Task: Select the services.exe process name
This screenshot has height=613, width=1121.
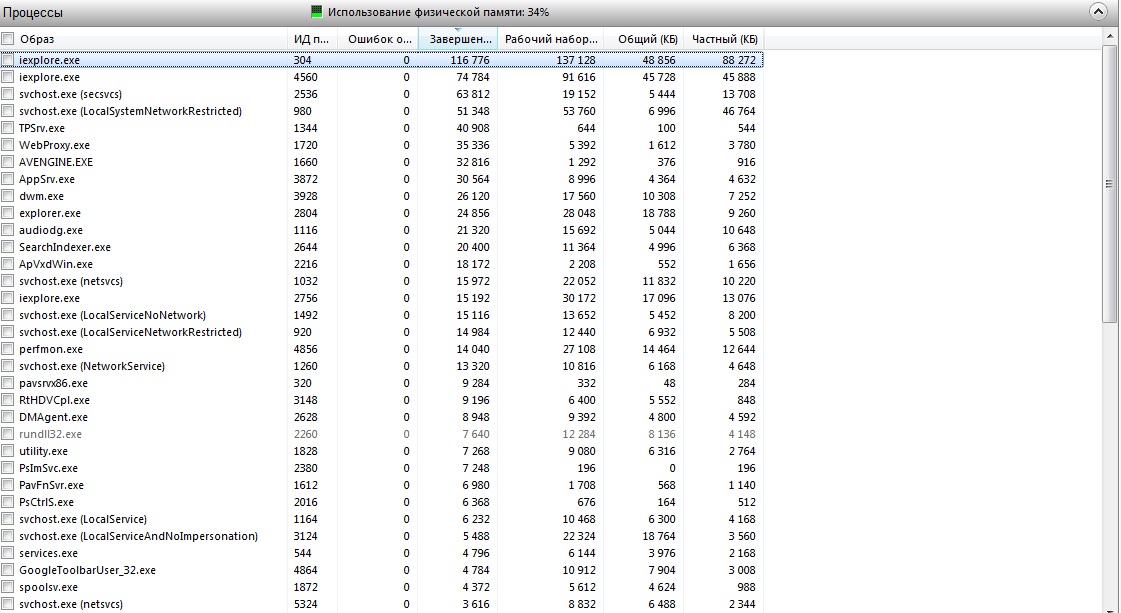Action: [49, 553]
